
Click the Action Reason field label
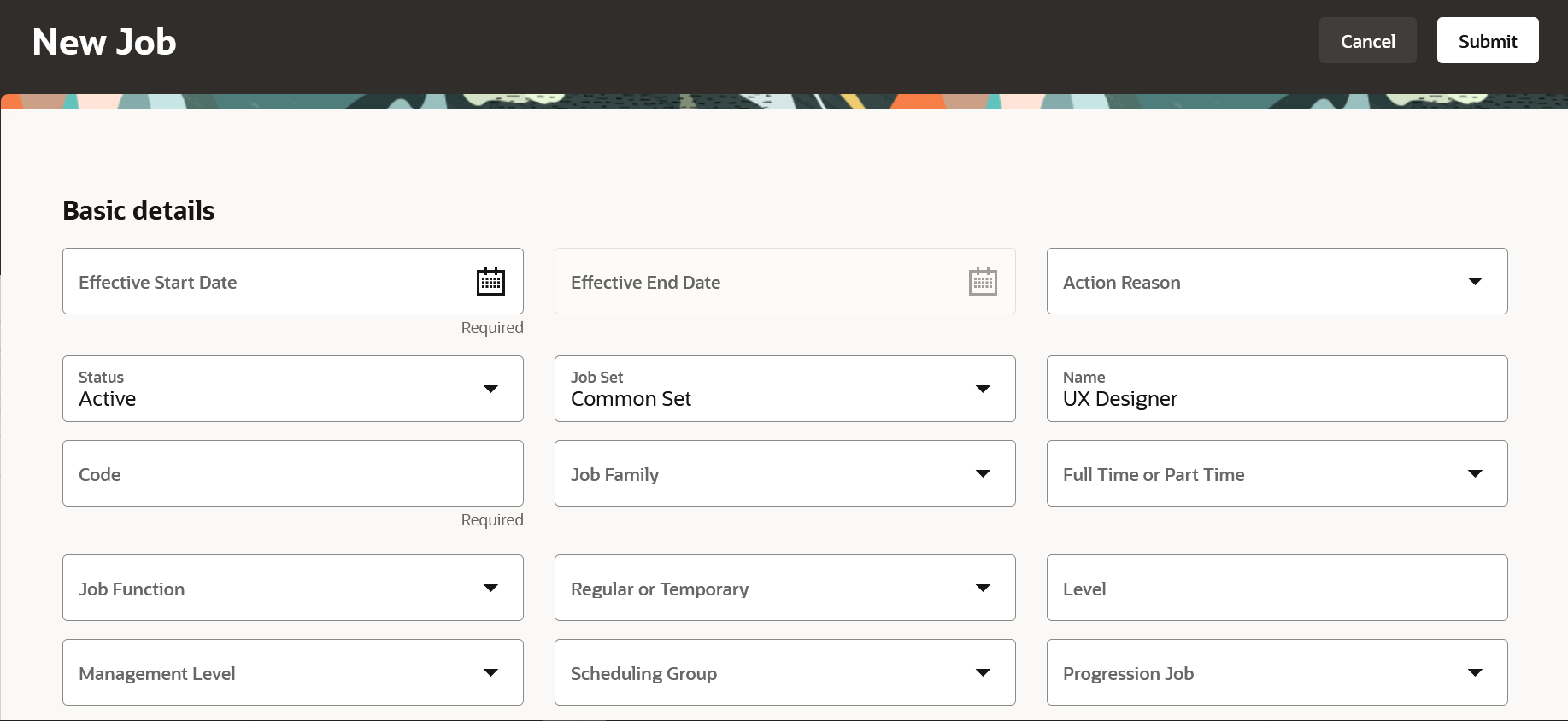coord(1121,282)
